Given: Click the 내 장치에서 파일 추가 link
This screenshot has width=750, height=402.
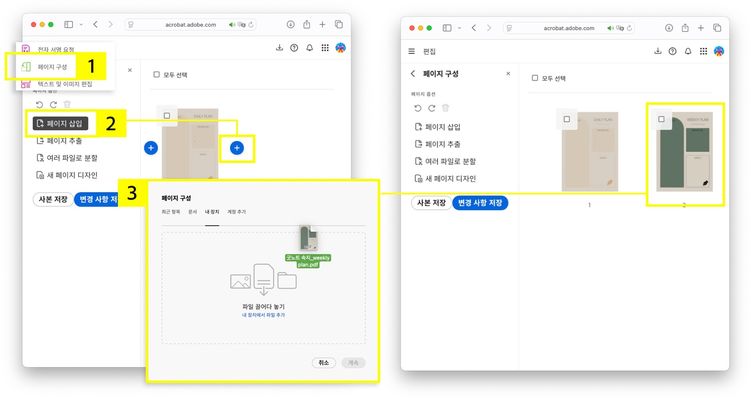Looking at the screenshot, I should coord(264,315).
